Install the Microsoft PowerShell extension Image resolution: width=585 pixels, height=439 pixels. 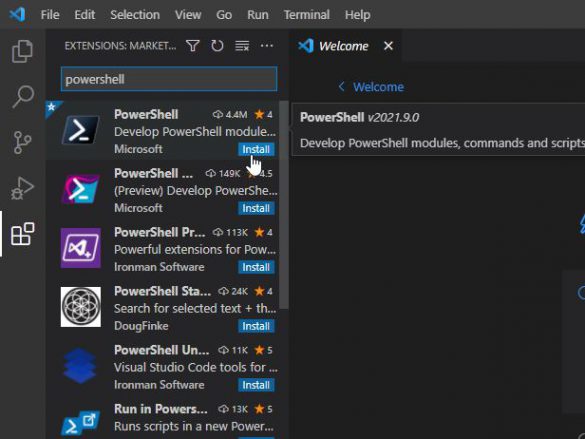[256, 149]
